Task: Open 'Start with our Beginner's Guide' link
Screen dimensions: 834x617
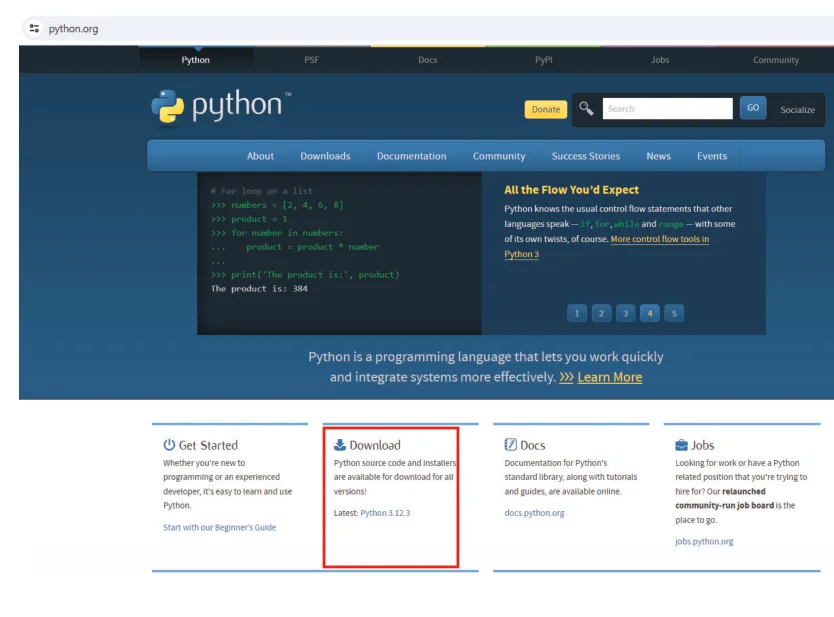Action: pyautogui.click(x=219, y=527)
